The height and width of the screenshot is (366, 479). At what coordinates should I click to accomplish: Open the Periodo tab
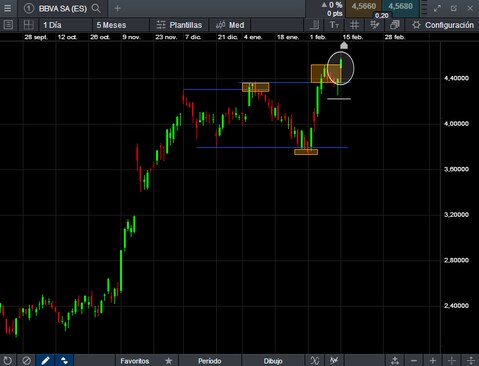(210, 361)
